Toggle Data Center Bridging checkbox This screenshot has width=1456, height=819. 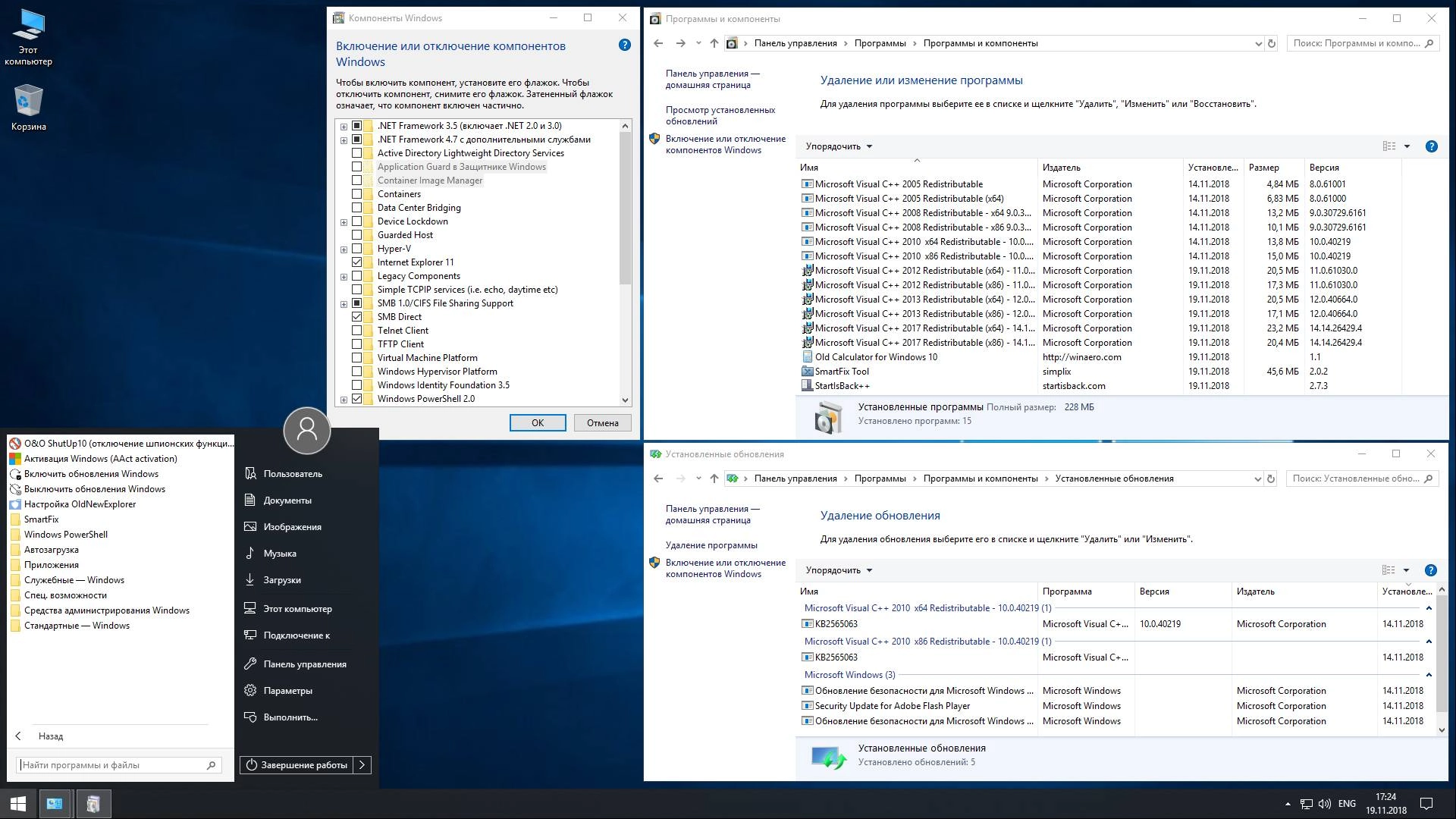[x=356, y=208]
